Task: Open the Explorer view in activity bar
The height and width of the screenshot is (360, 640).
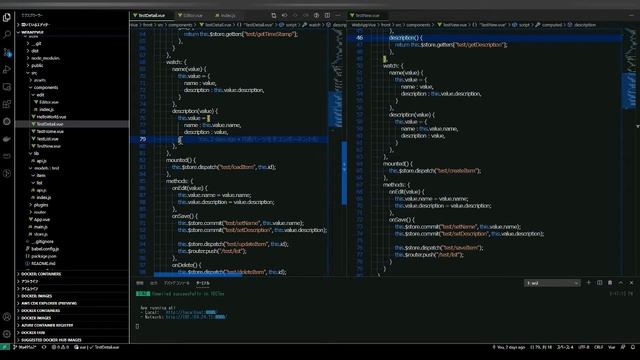Action: tap(7, 18)
